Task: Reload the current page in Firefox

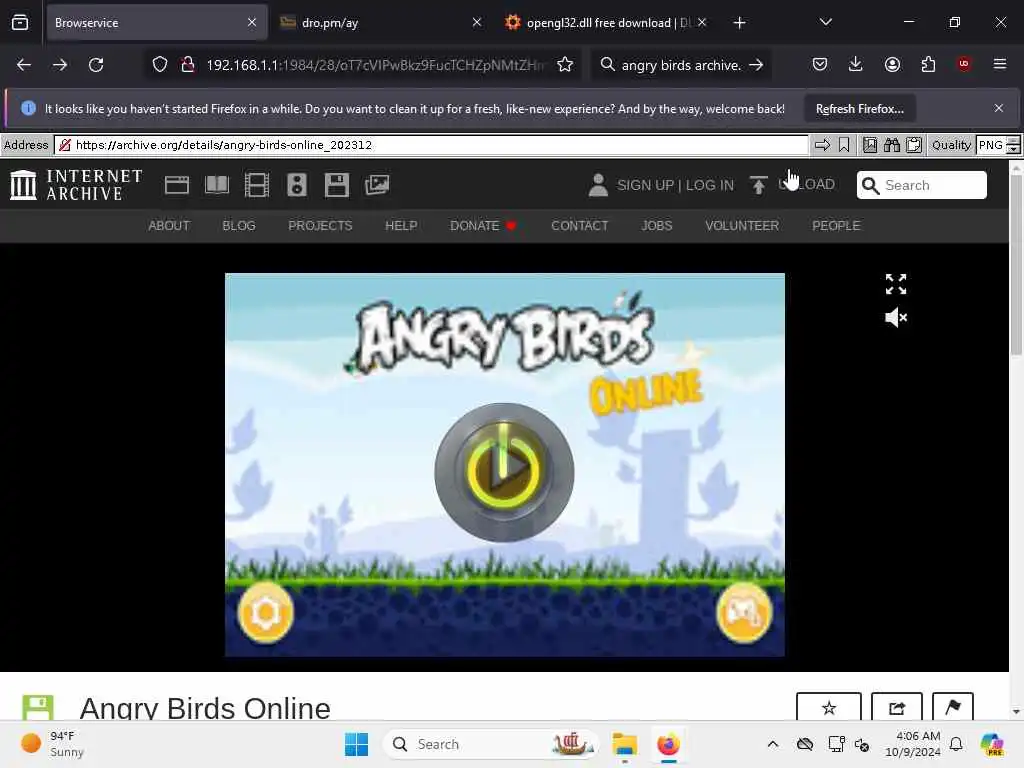Action: [96, 65]
